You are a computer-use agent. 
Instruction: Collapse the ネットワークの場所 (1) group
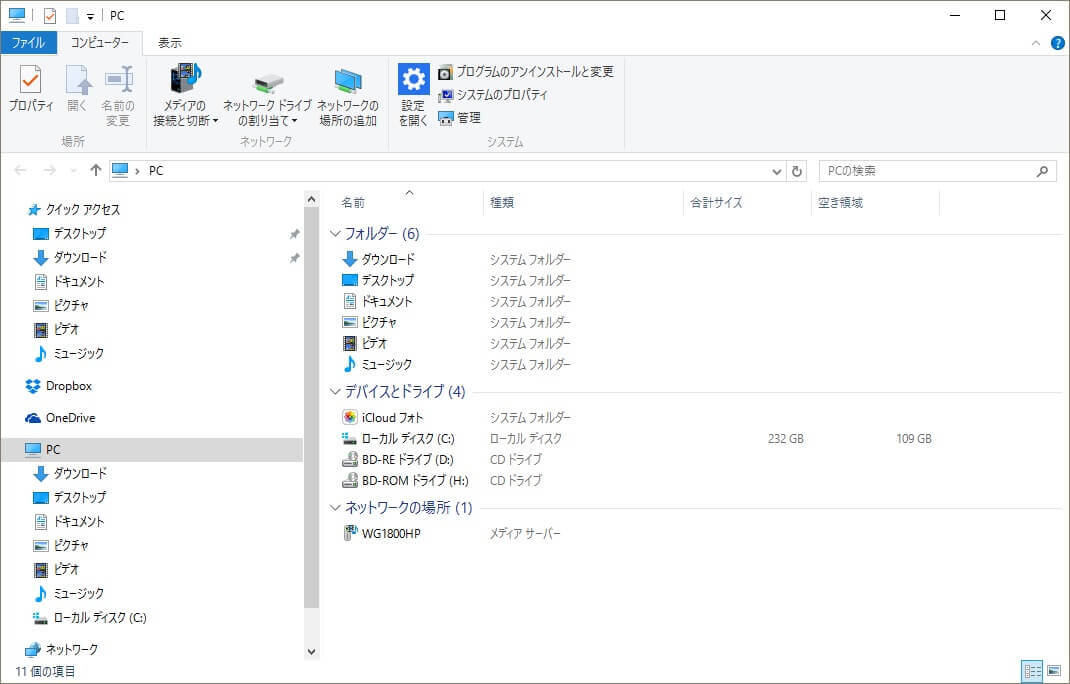point(335,508)
